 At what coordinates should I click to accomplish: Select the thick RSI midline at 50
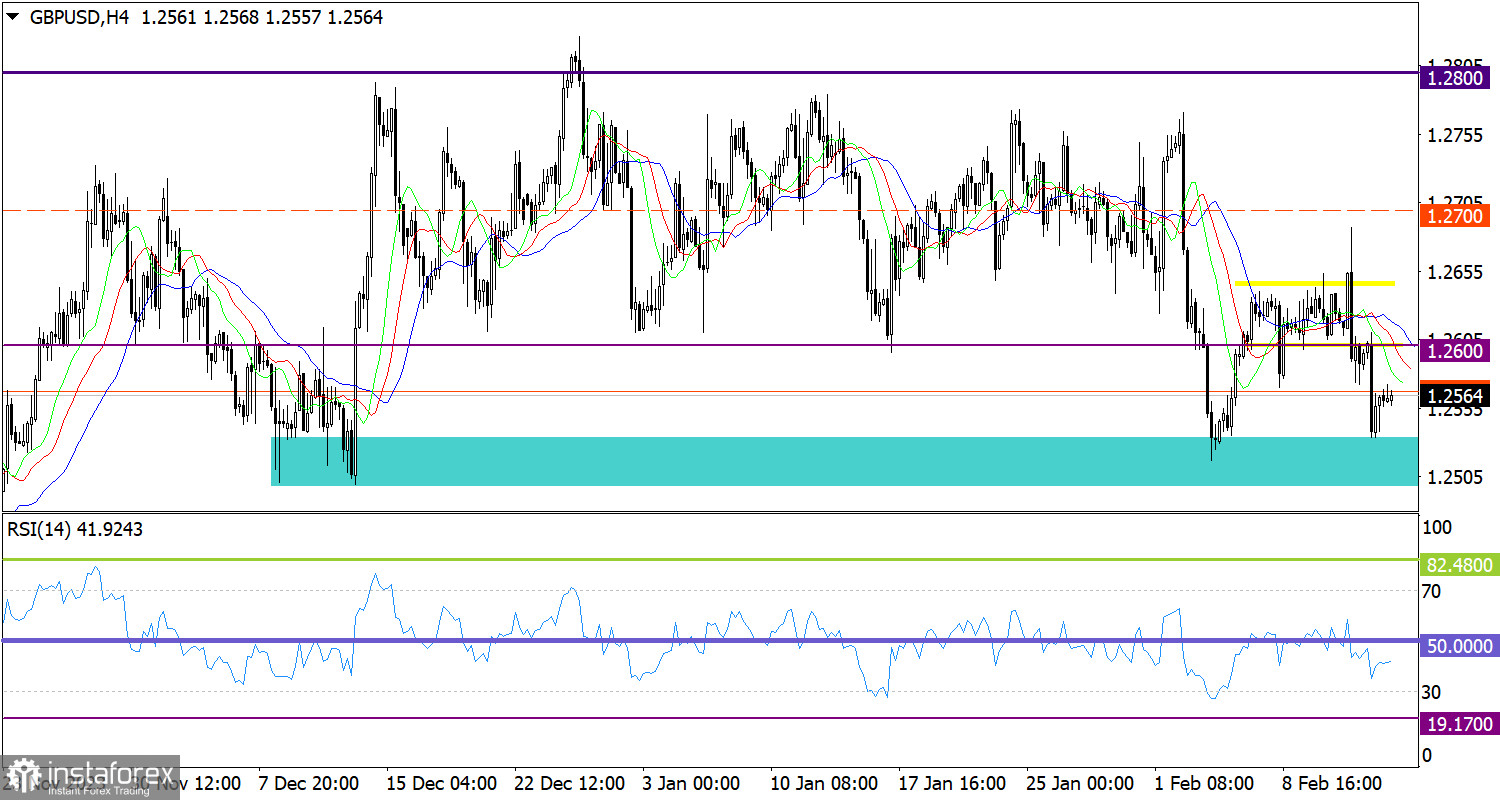709,640
